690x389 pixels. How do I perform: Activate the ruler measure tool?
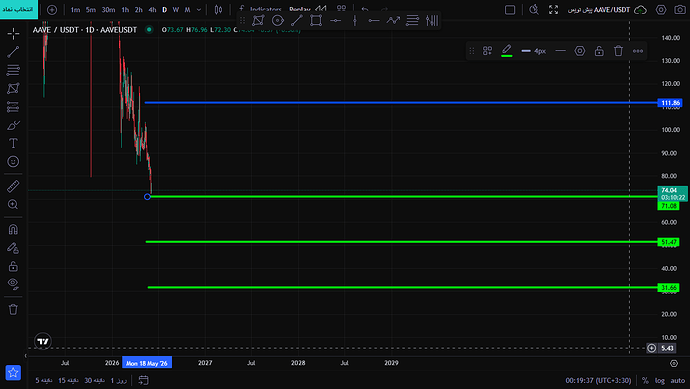click(13, 186)
